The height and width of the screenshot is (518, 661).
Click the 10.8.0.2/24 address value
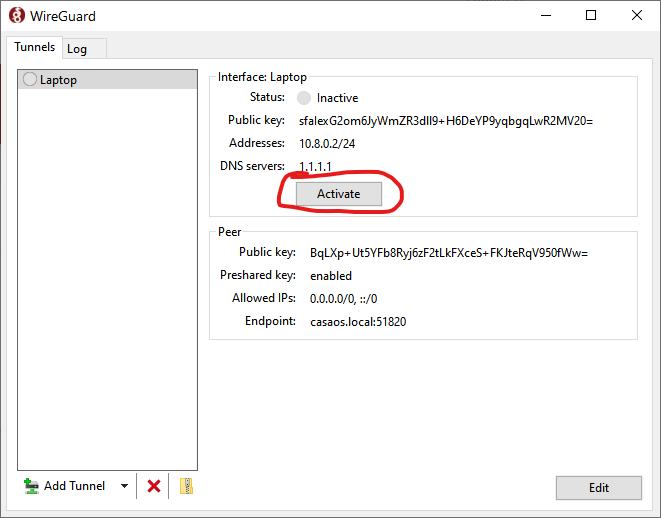pyautogui.click(x=327, y=144)
